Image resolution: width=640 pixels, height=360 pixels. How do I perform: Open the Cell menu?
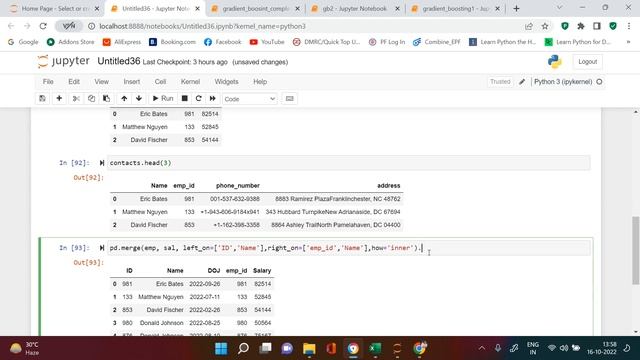160,82
